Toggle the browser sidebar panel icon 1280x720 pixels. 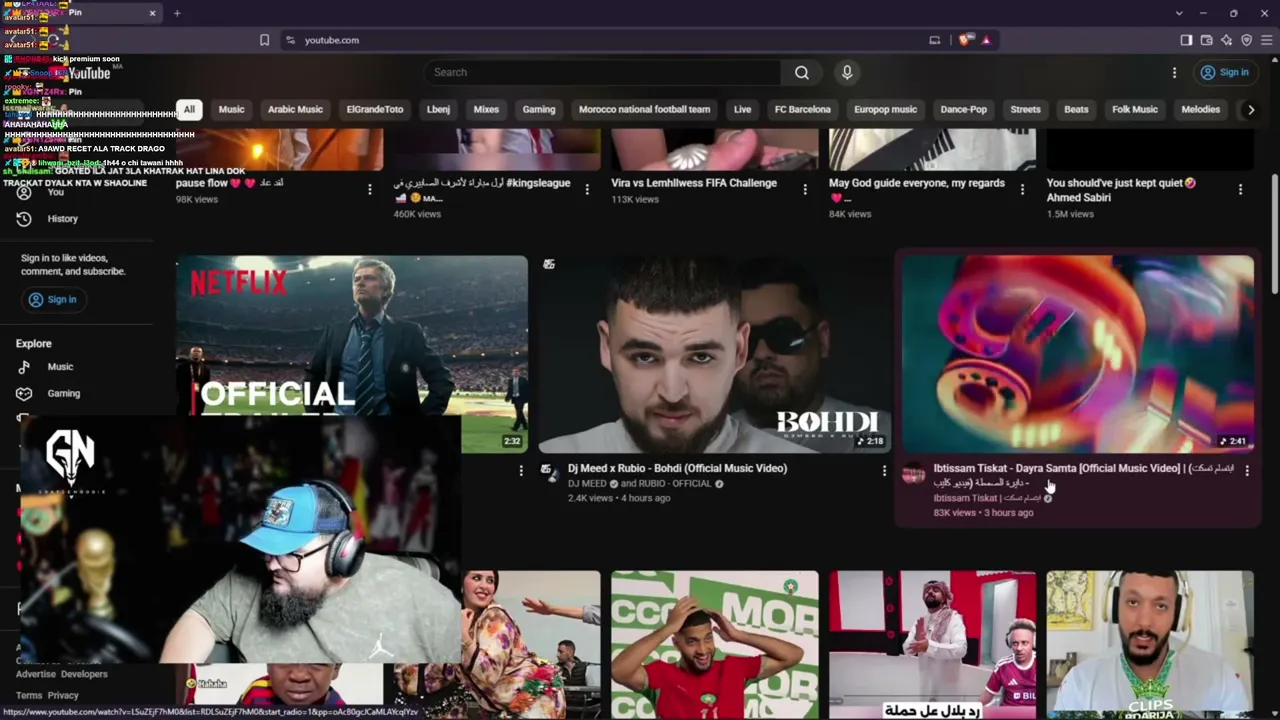1186,40
